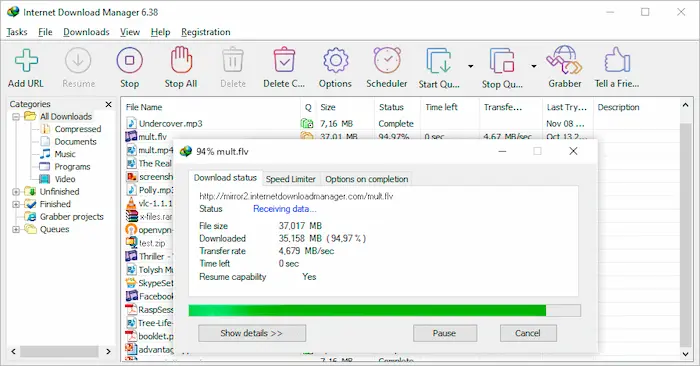700x366 pixels.
Task: Open Options gear icon
Action: click(x=335, y=60)
